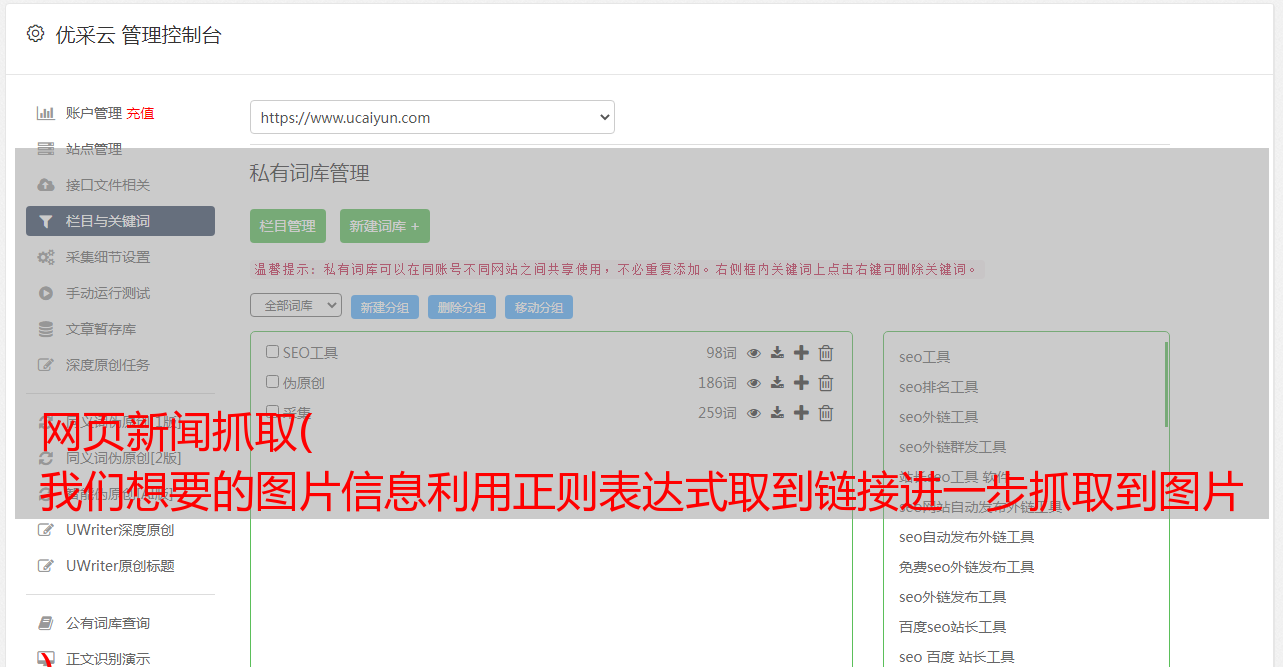The width and height of the screenshot is (1283, 667).
Task: Click the 186词 count in the 伪原创 row
Action: click(x=717, y=383)
